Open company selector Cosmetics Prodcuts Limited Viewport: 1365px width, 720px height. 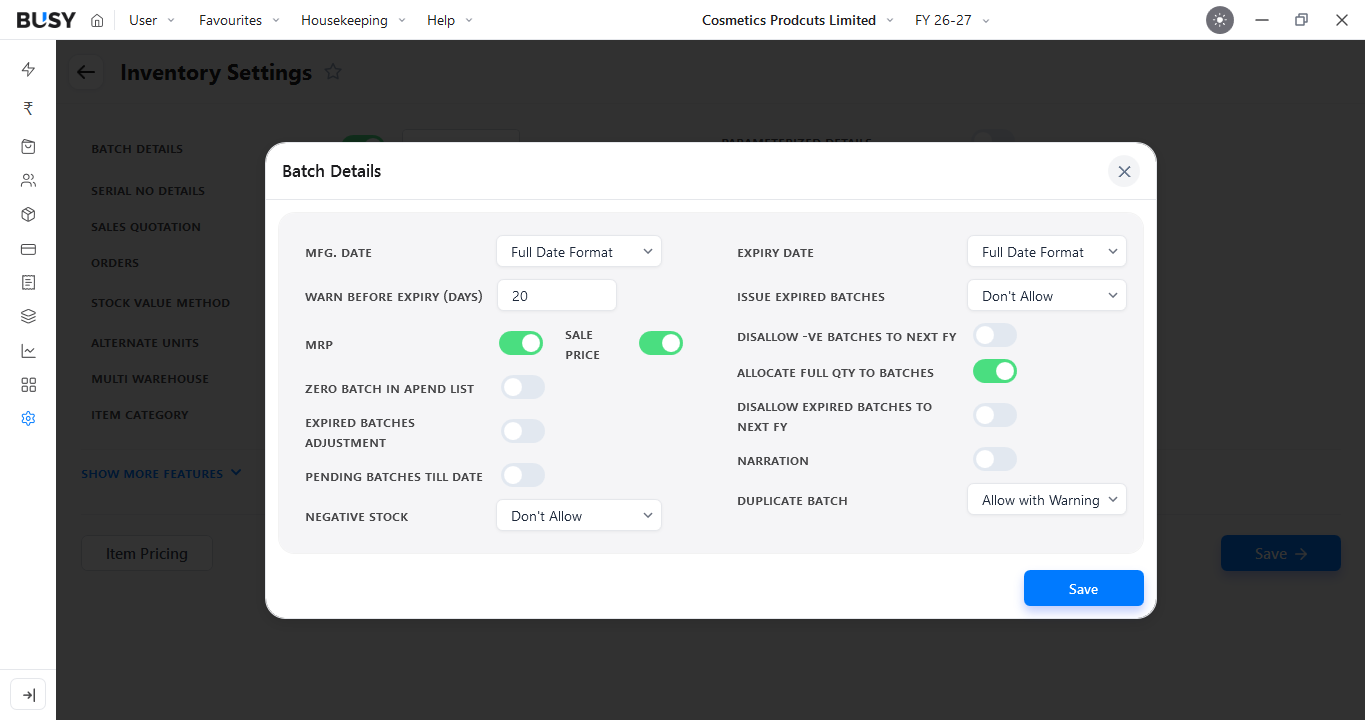tap(798, 20)
